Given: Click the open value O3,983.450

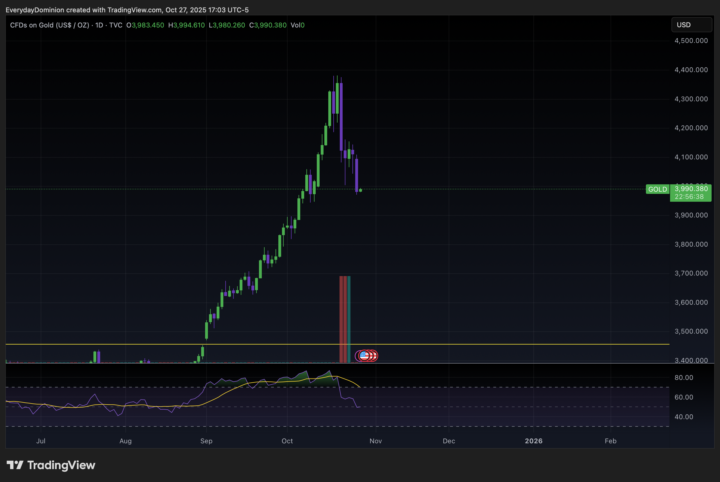Looking at the screenshot, I should [145, 25].
